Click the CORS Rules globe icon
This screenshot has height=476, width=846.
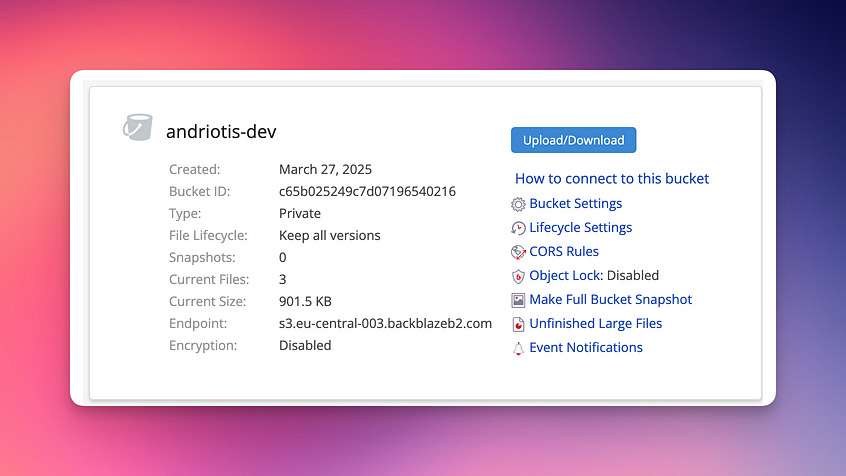[x=518, y=252]
